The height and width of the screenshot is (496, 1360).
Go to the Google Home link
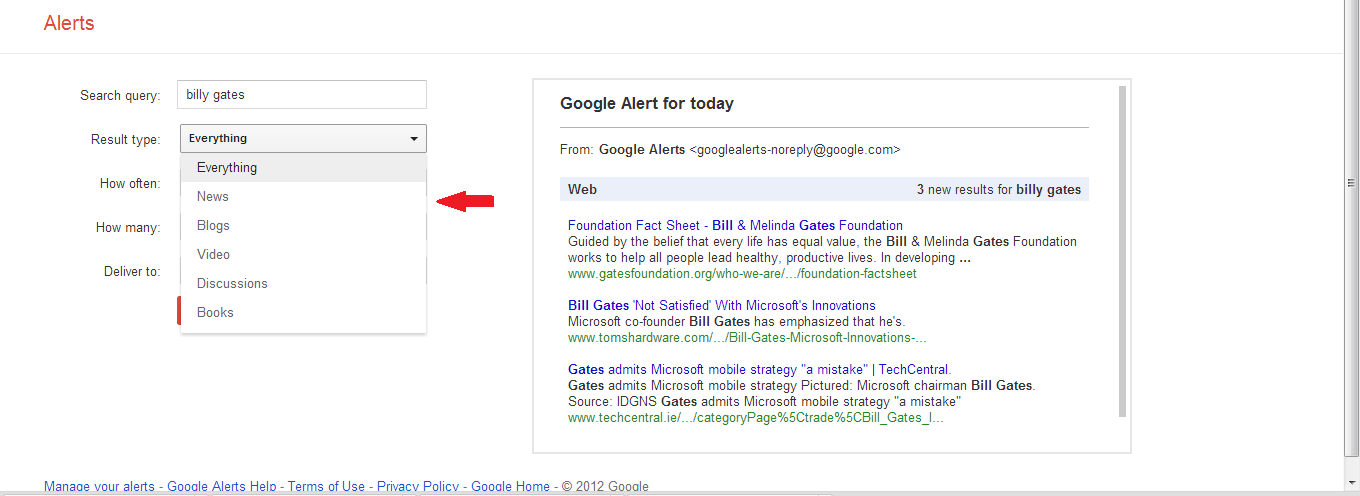tap(511, 487)
